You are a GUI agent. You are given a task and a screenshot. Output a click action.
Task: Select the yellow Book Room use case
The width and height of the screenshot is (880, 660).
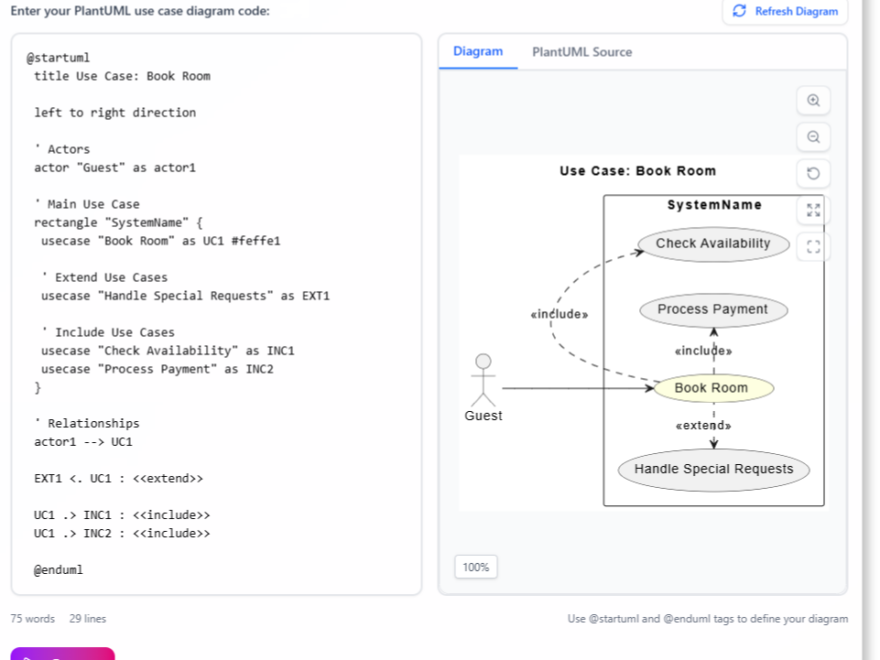pyautogui.click(x=712, y=387)
